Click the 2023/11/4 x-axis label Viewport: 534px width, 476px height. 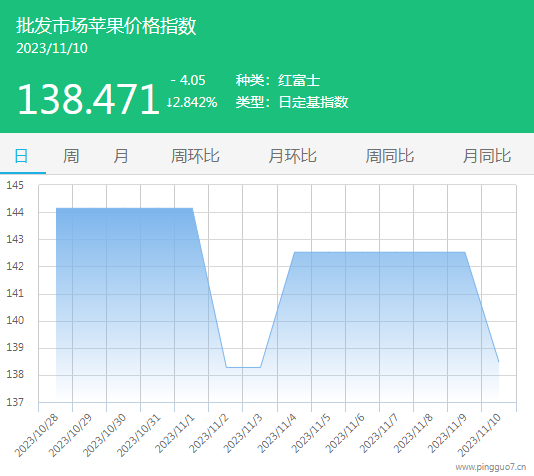coord(277,434)
